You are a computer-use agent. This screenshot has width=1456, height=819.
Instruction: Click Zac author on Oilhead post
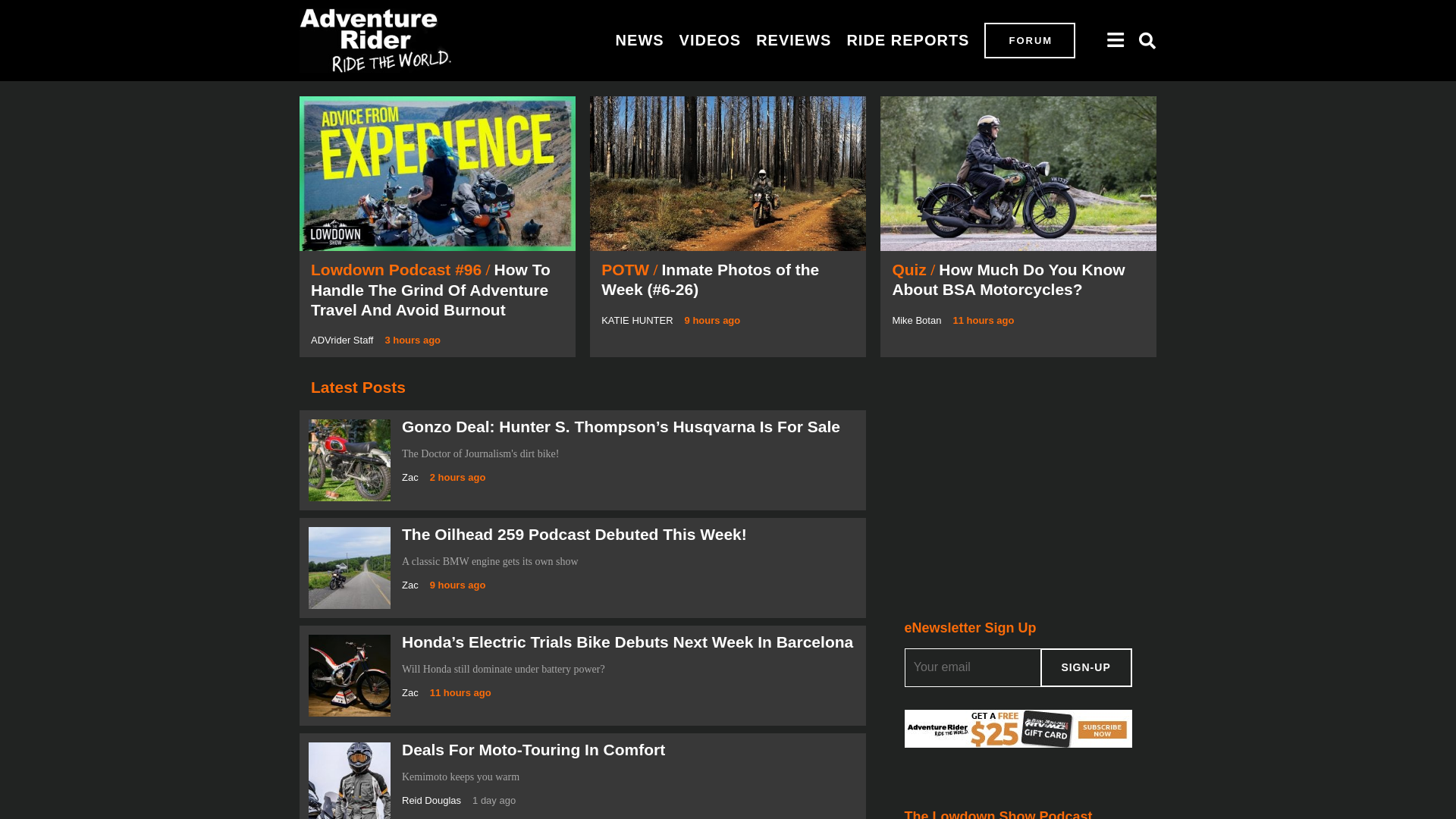tap(410, 585)
